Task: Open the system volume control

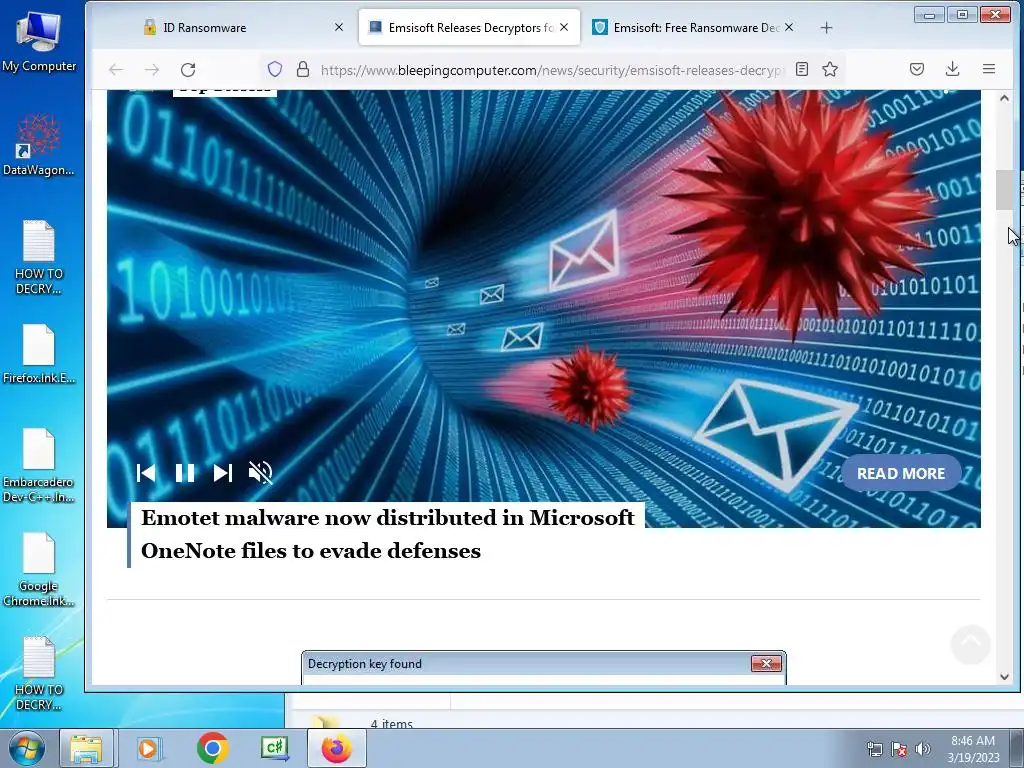Action: (923, 749)
